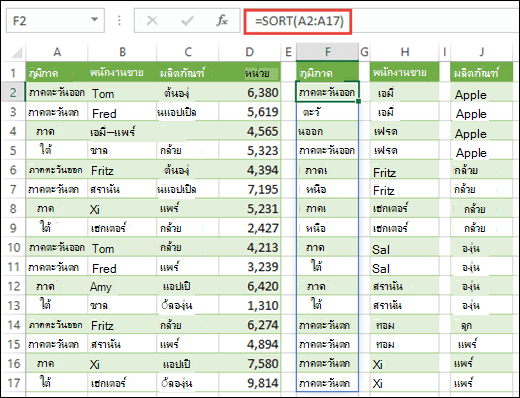Image resolution: width=520 pixels, height=398 pixels.
Task: Select row 13 header
Action: point(13,305)
